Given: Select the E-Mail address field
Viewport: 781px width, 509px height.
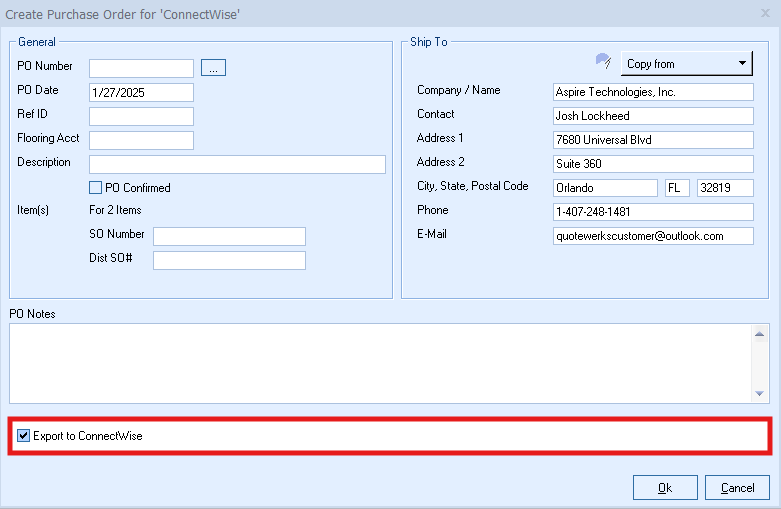Looking at the screenshot, I should (653, 236).
